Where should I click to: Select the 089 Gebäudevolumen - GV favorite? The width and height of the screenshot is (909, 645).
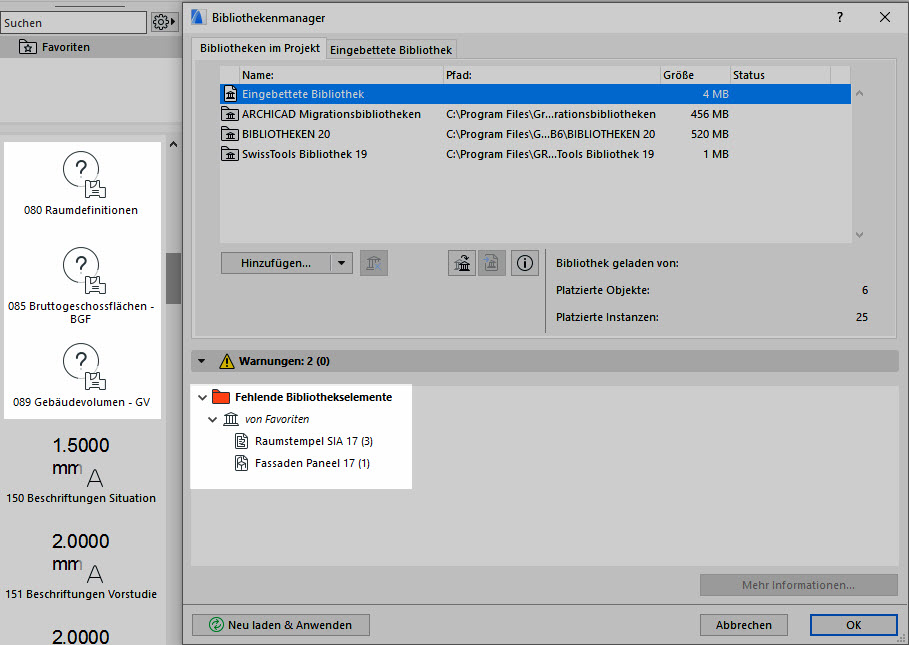81,376
